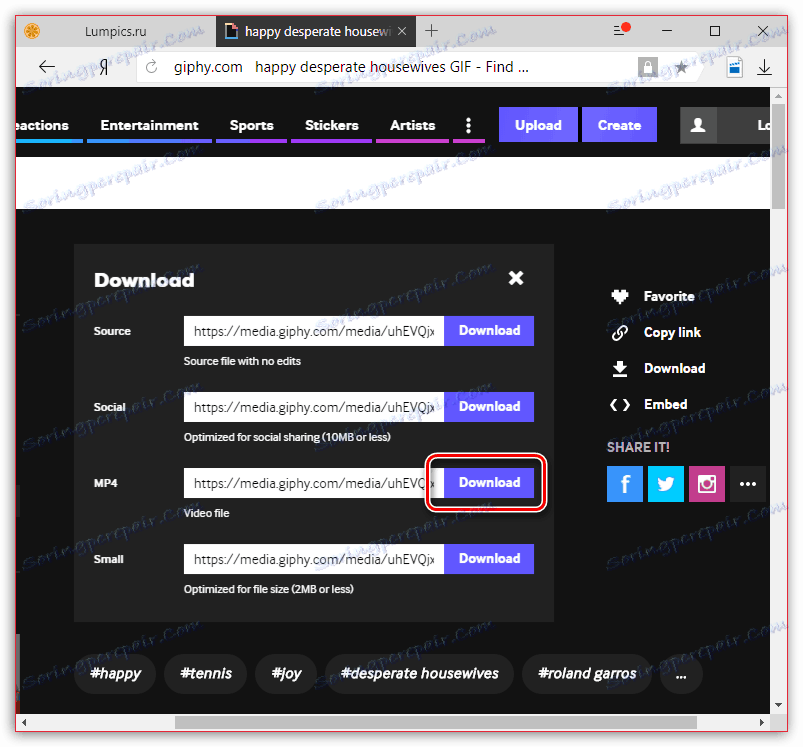
Task: Click the #desperate housewives tag
Action: point(419,673)
